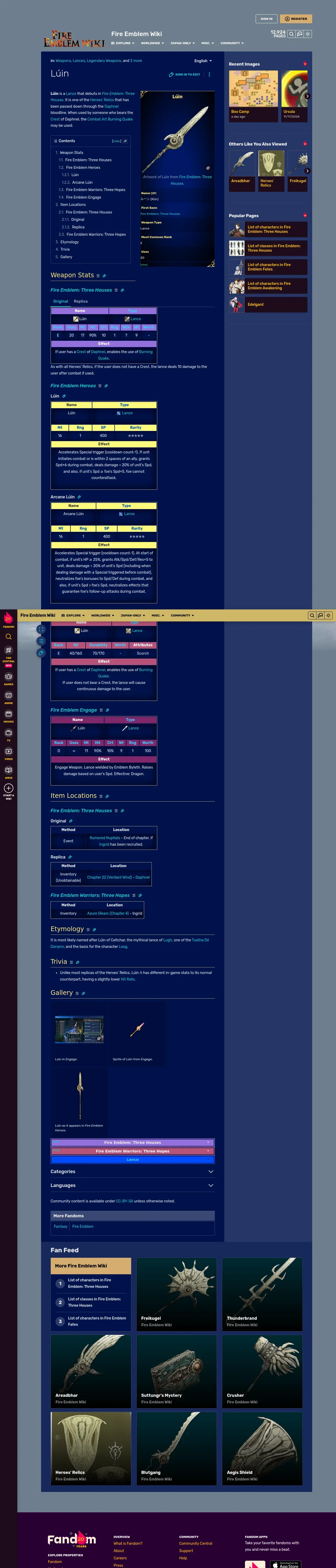Enlarge the Lúin artwork via magnify icon
This screenshot has width=336, height=1568.
click(x=208, y=168)
